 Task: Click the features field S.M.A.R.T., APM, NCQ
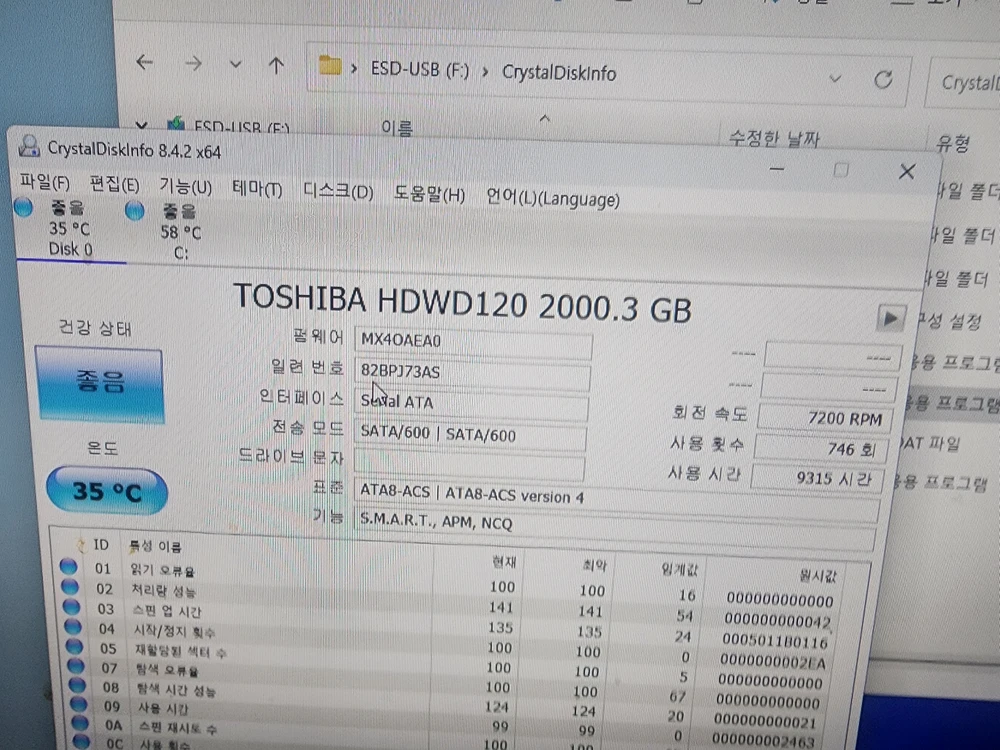[615, 527]
